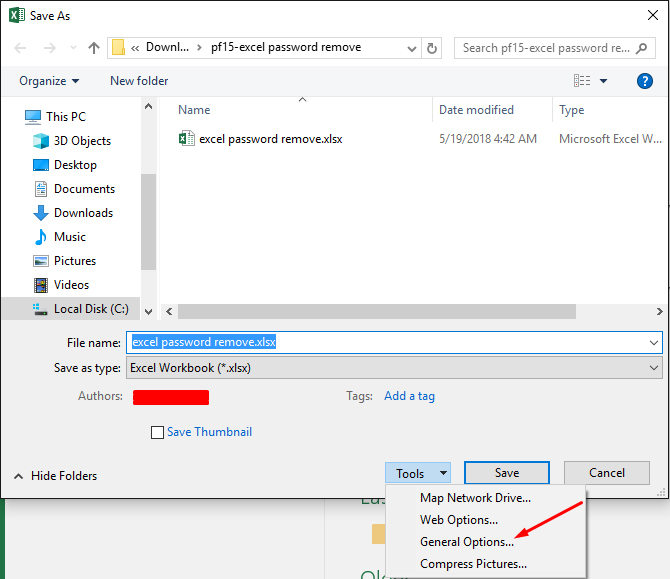Click the Save button

pos(507,473)
